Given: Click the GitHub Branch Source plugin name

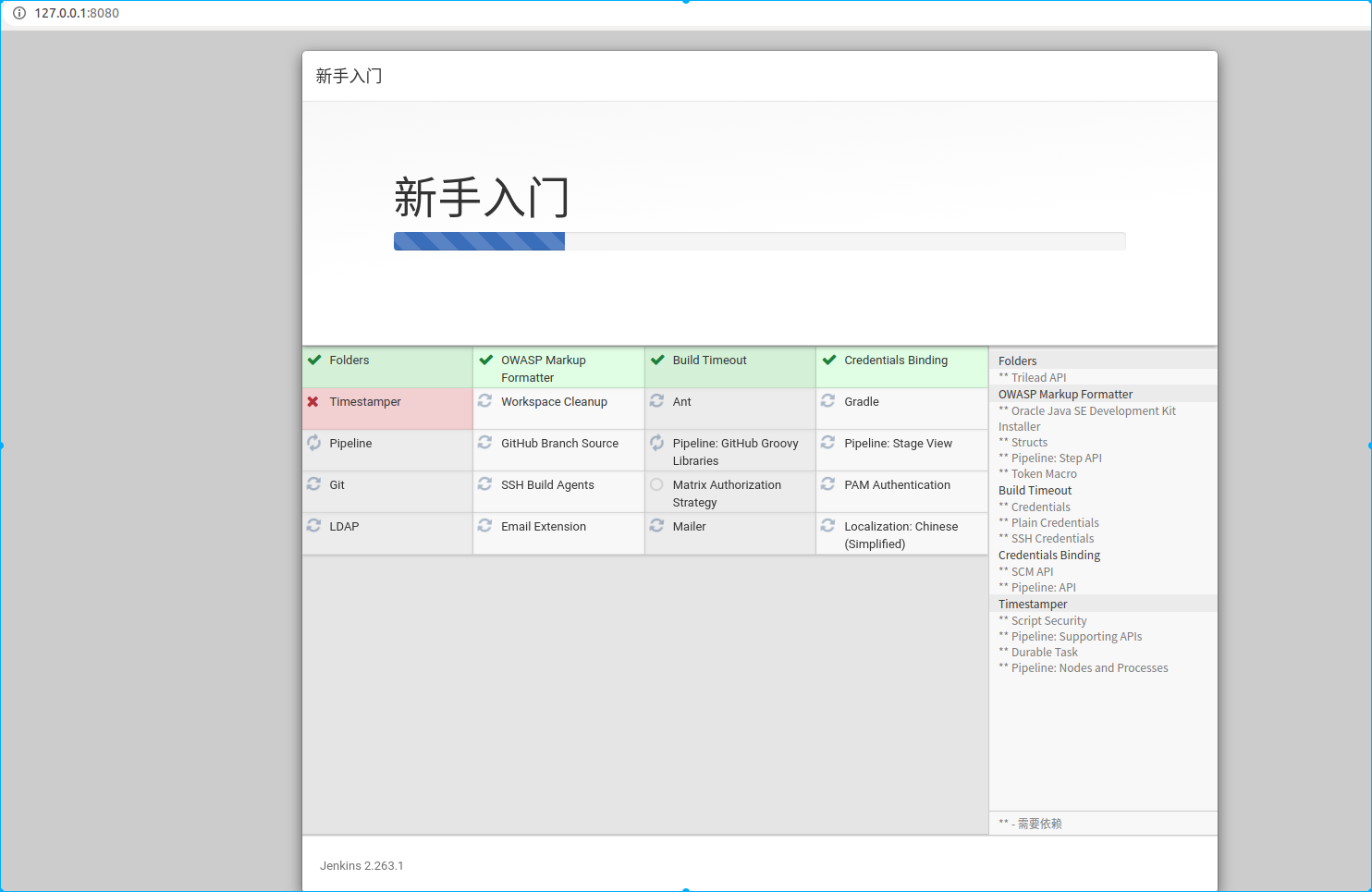Looking at the screenshot, I should coord(559,444).
